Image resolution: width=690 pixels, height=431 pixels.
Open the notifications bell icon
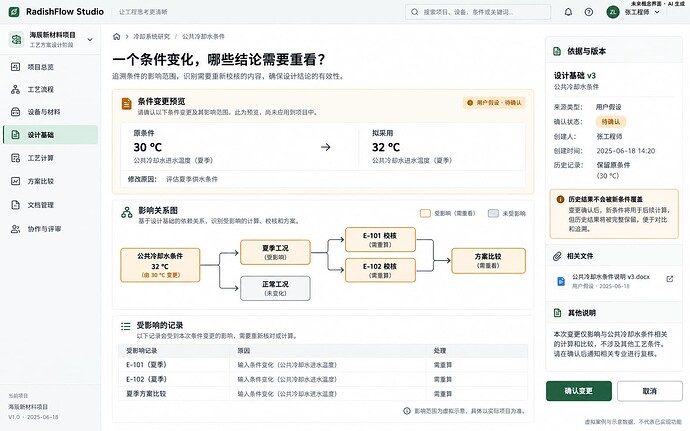568,12
